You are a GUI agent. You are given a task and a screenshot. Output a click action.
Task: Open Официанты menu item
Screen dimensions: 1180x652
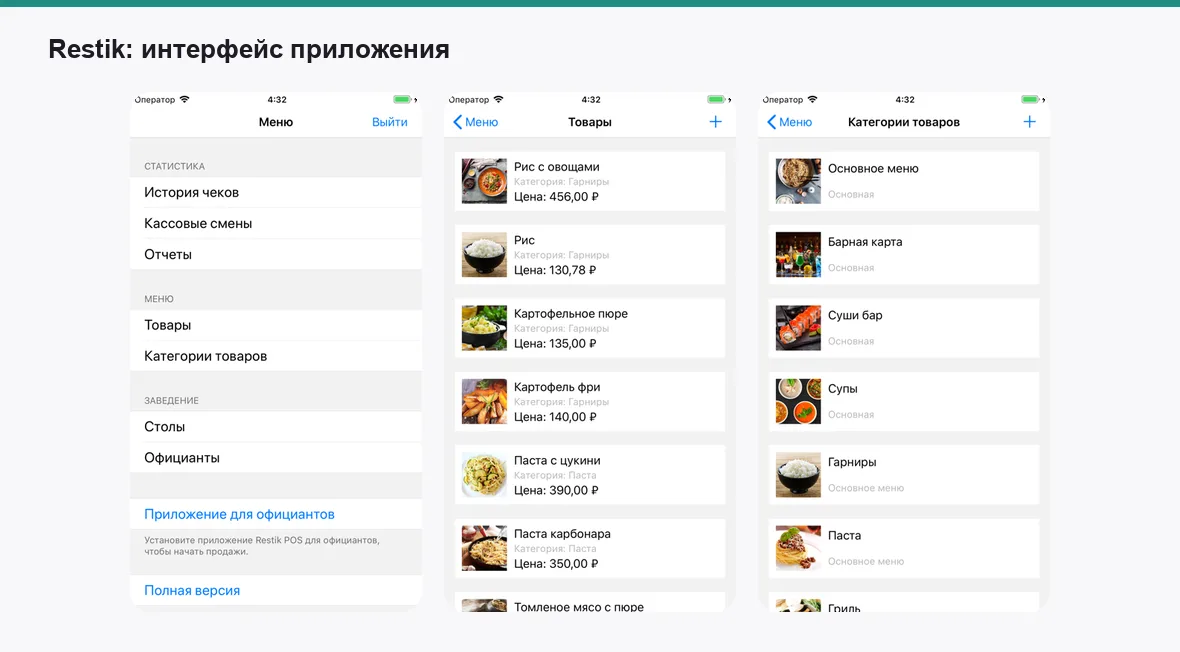275,458
